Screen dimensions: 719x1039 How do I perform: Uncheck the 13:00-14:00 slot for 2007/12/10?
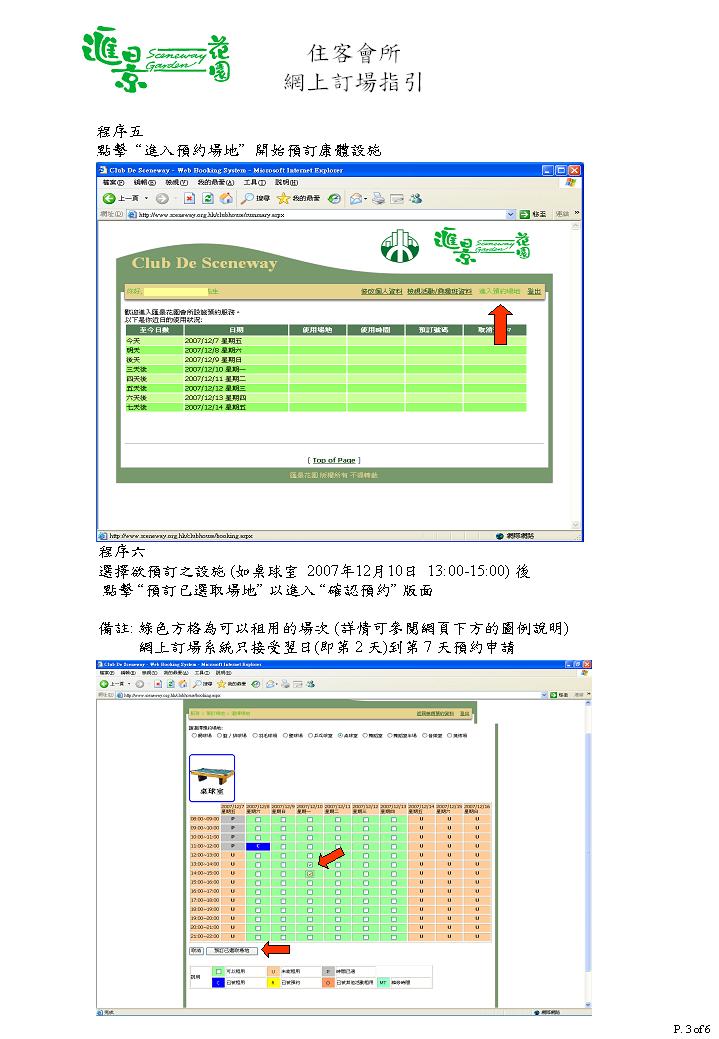coord(309,865)
